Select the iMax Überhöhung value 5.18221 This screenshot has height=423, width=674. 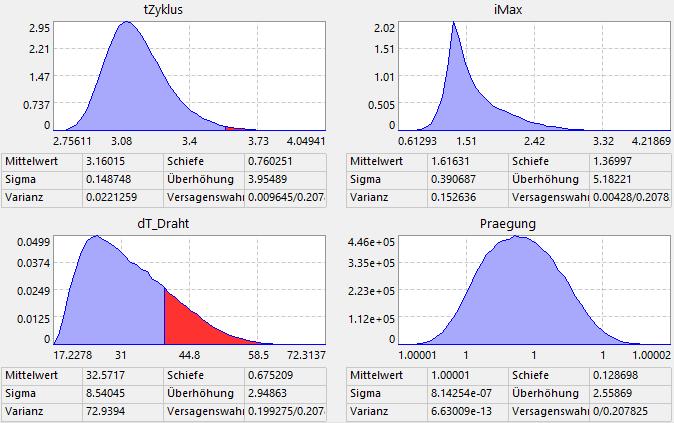607,180
